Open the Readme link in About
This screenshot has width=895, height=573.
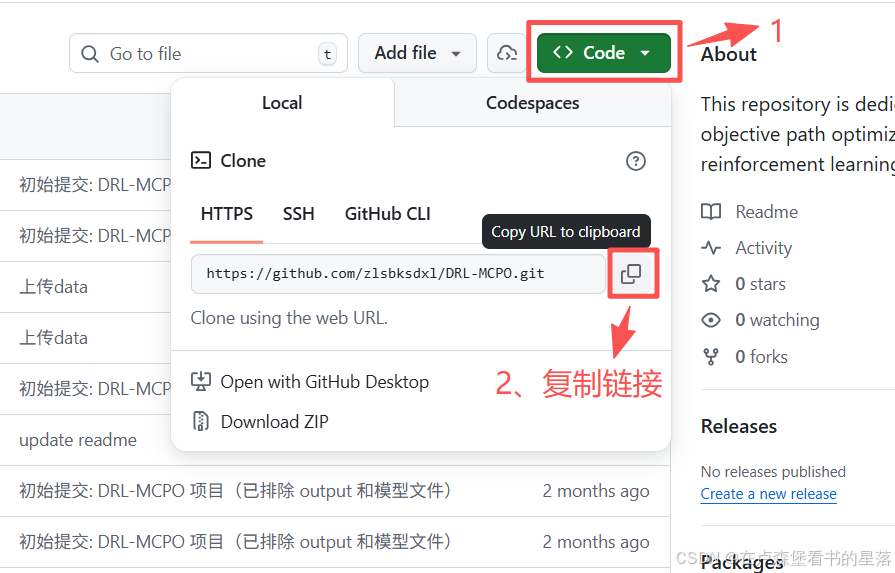767,212
